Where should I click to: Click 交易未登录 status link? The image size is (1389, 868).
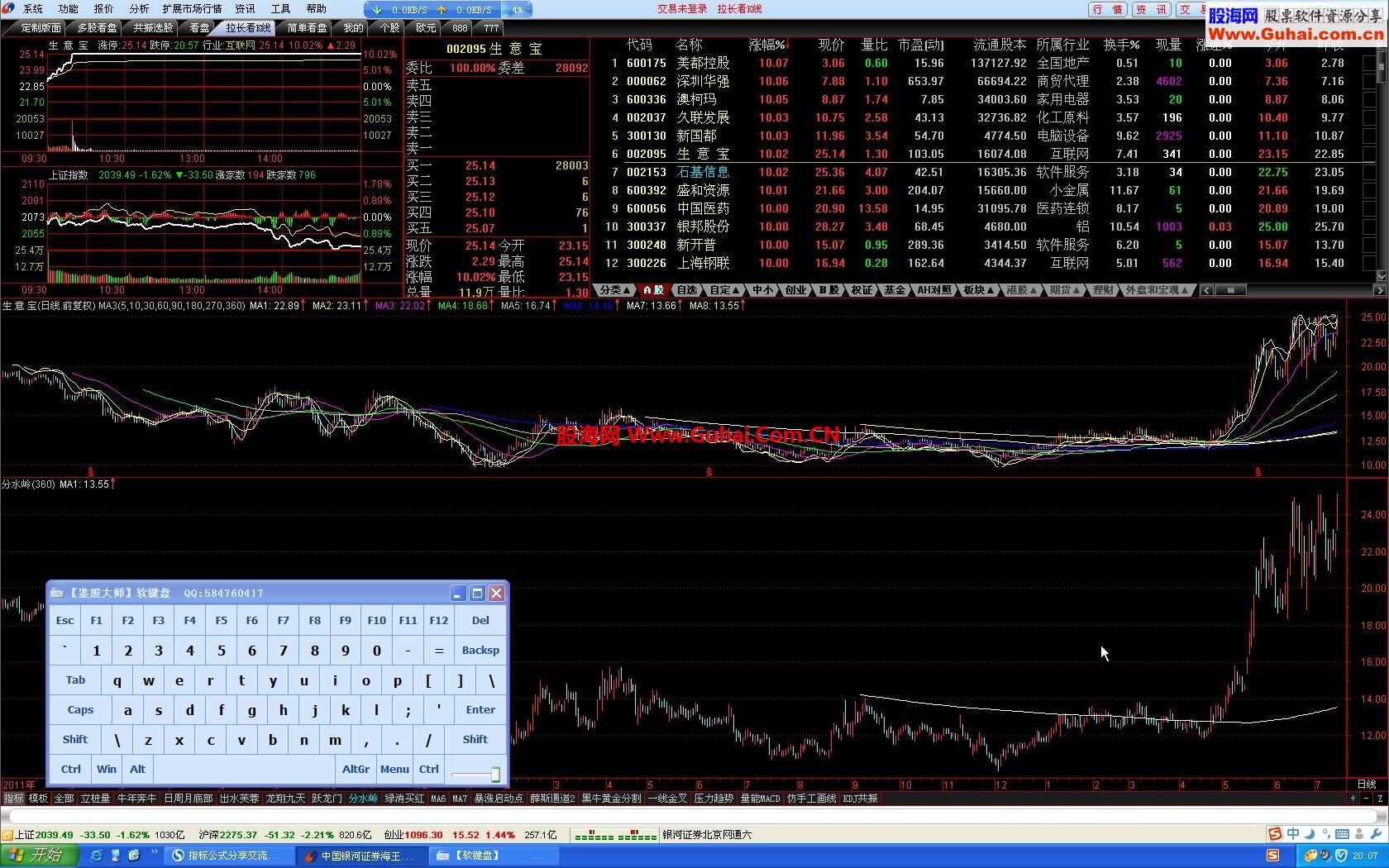[x=683, y=9]
